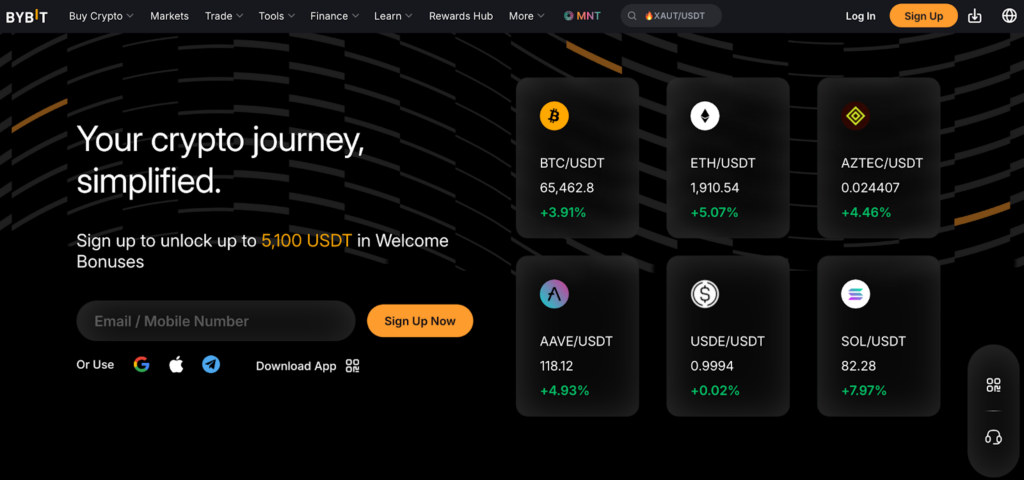Image resolution: width=1024 pixels, height=480 pixels.
Task: Click QR code icon beside Download App
Action: (353, 366)
